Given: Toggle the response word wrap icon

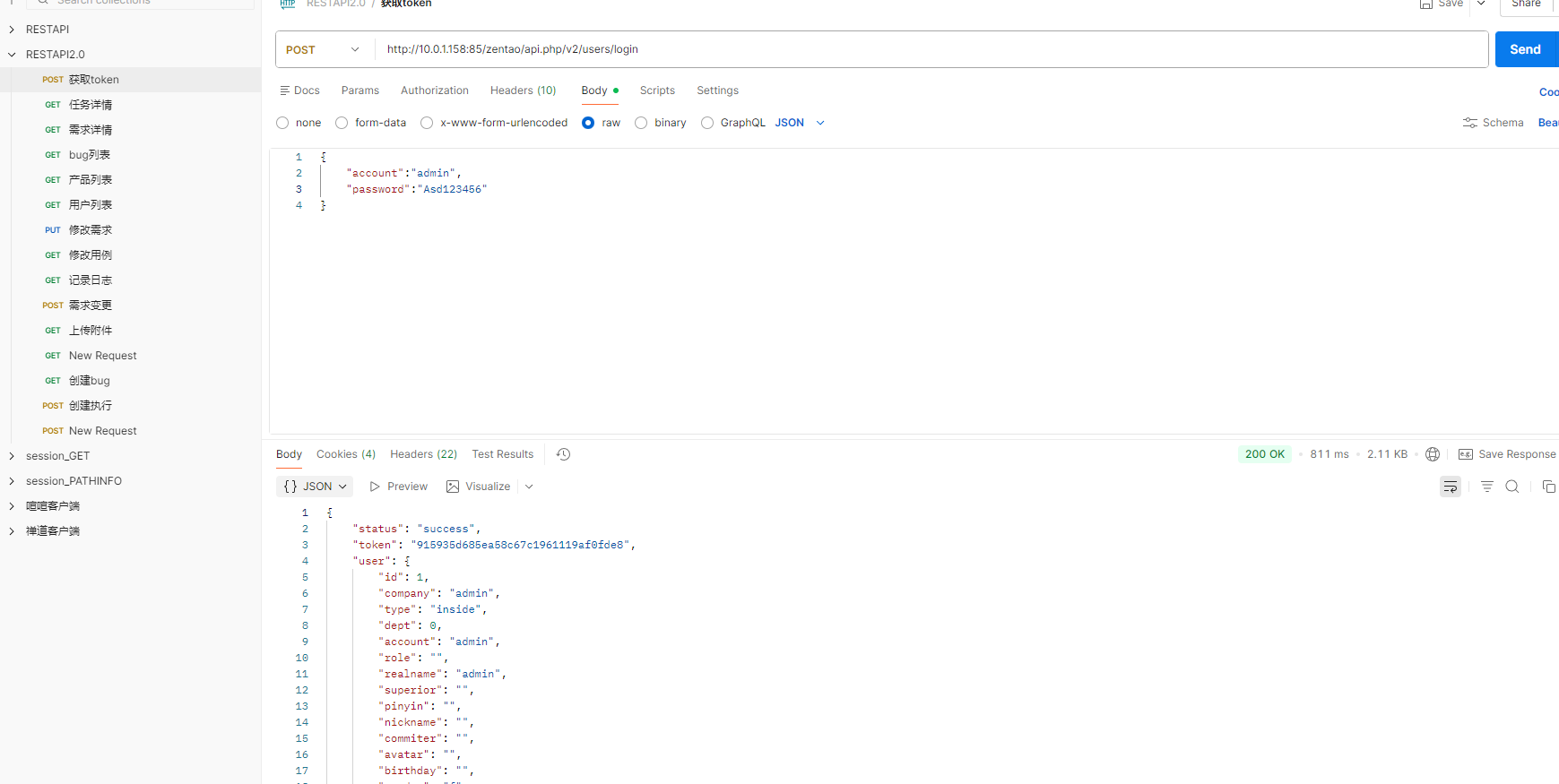Looking at the screenshot, I should pyautogui.click(x=1451, y=487).
